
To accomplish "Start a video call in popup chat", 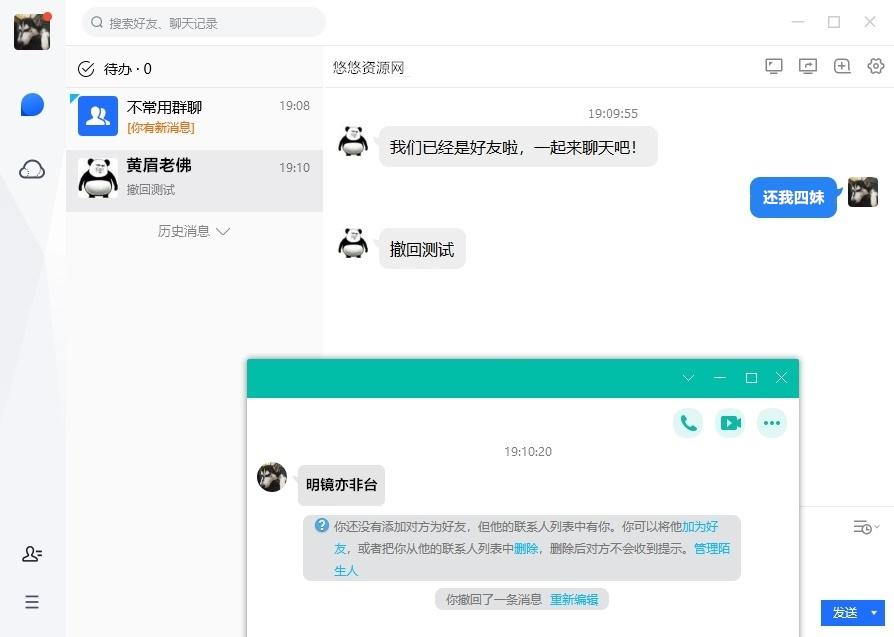I will click(x=731, y=423).
